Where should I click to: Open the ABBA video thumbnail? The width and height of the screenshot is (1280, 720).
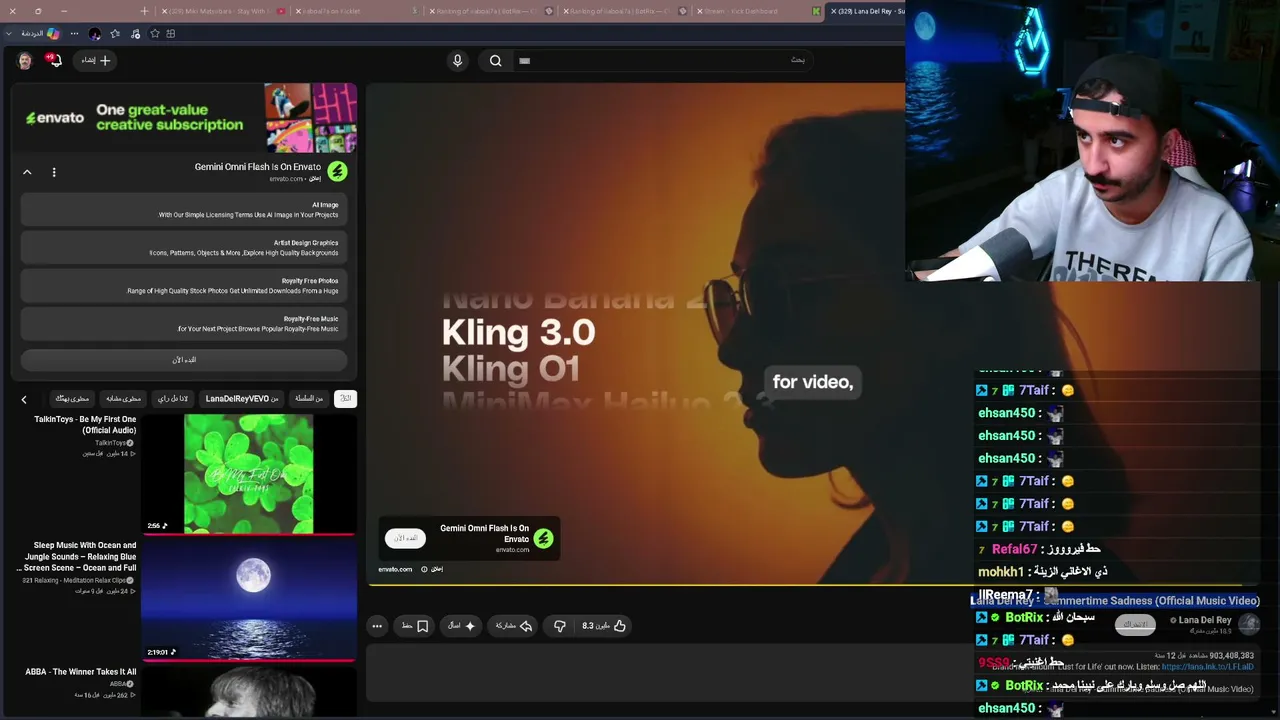tap(249, 691)
